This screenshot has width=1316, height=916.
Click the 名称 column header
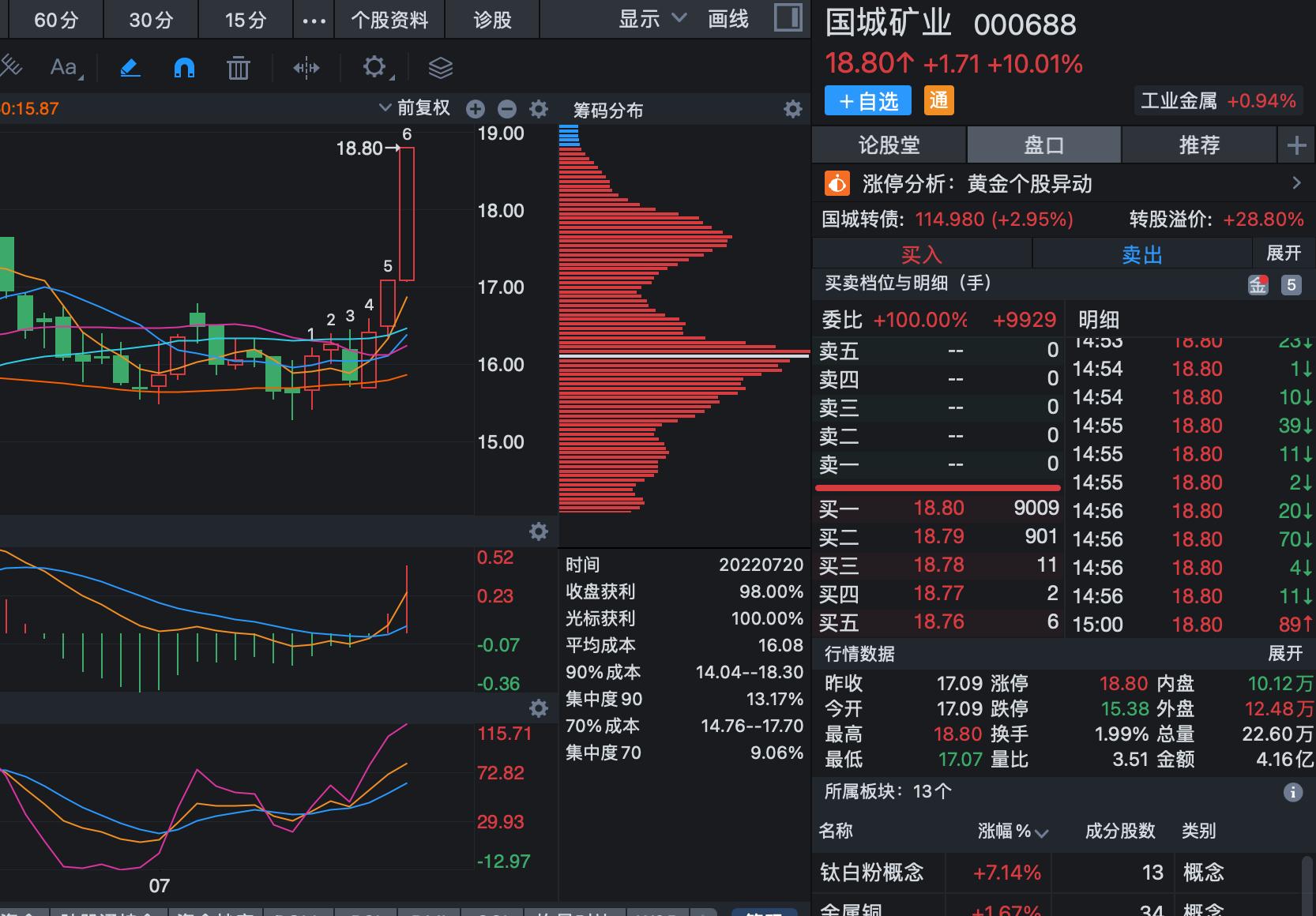(836, 831)
